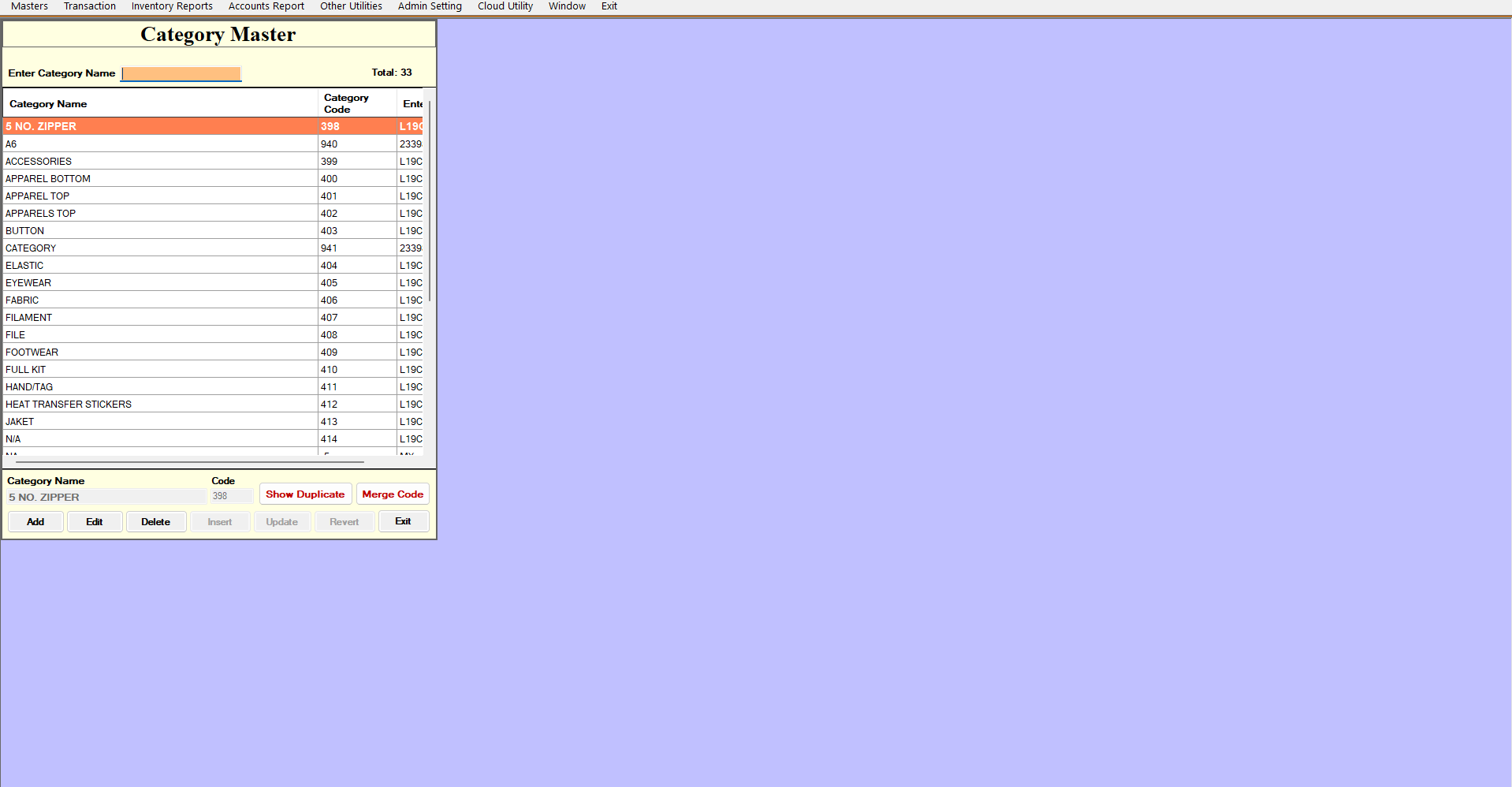
Task: Click the Exit button in Category Master
Action: (403, 521)
